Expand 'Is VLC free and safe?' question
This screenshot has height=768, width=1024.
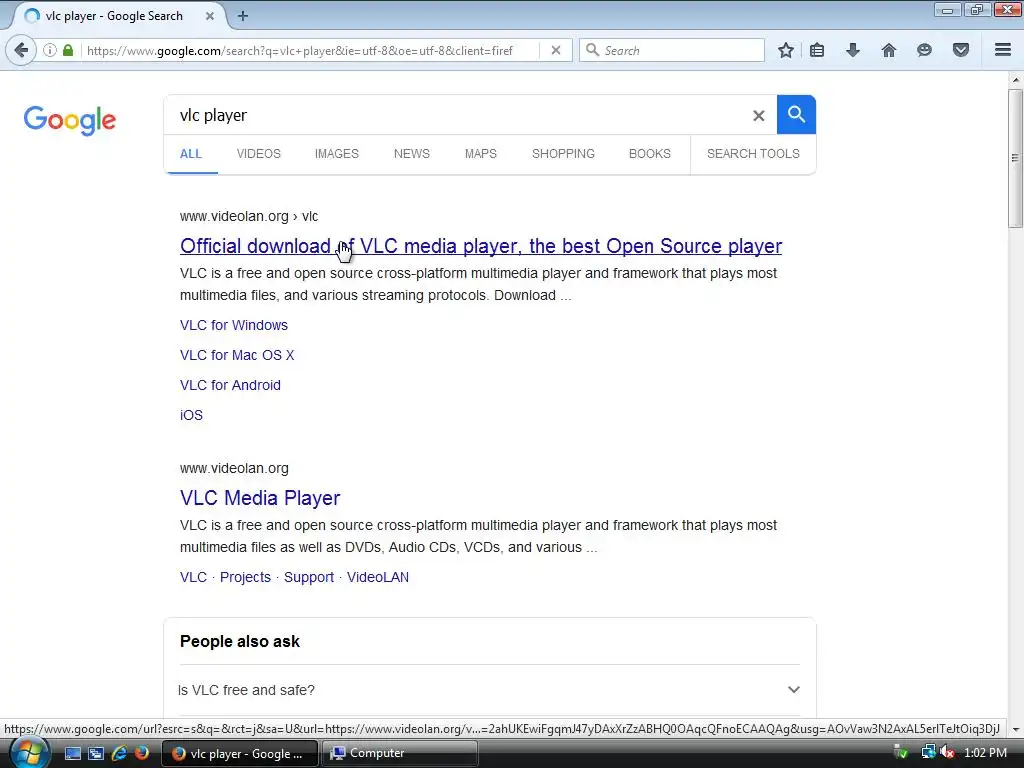488,690
